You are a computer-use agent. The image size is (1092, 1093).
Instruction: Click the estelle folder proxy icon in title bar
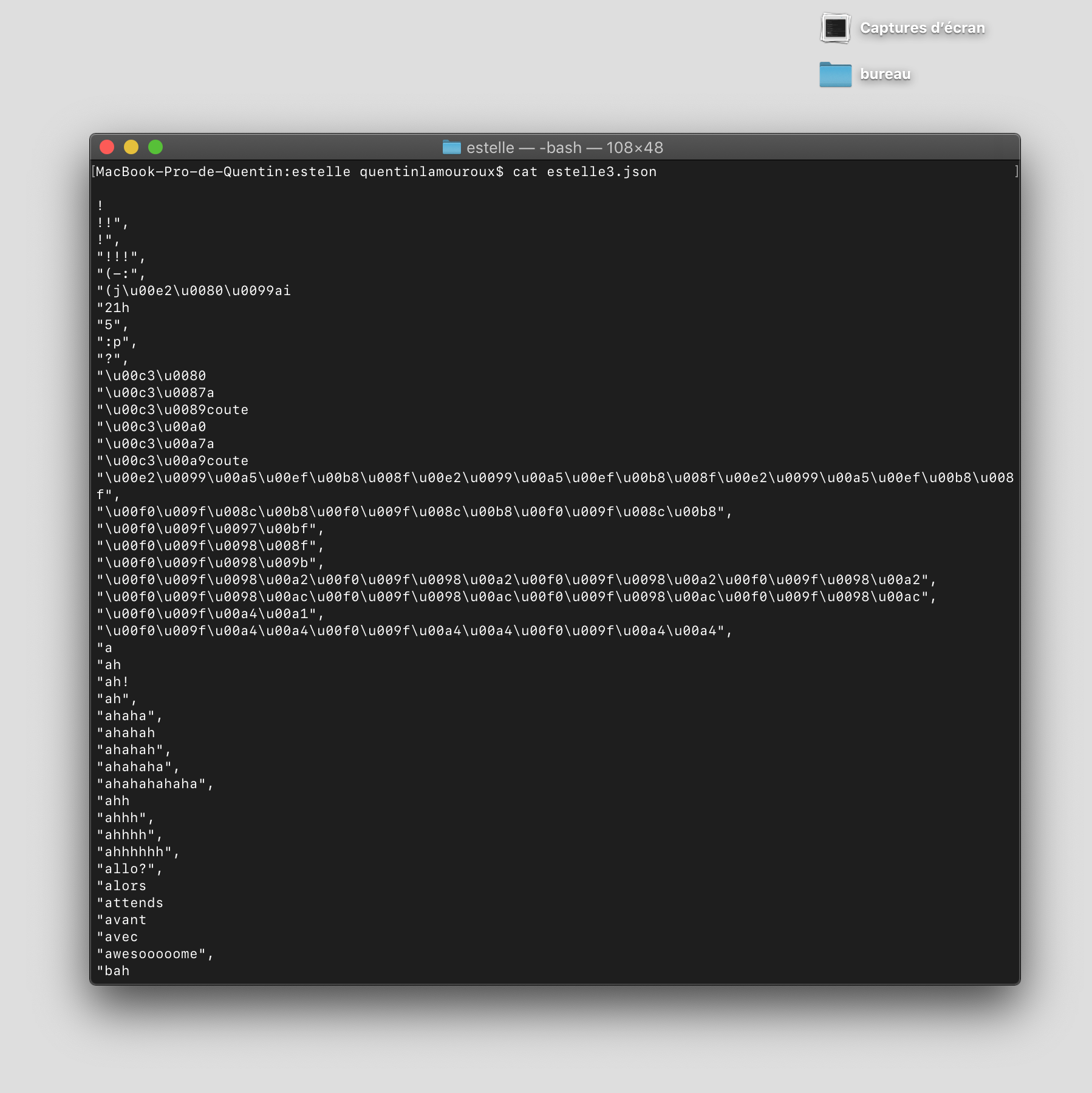(x=451, y=147)
